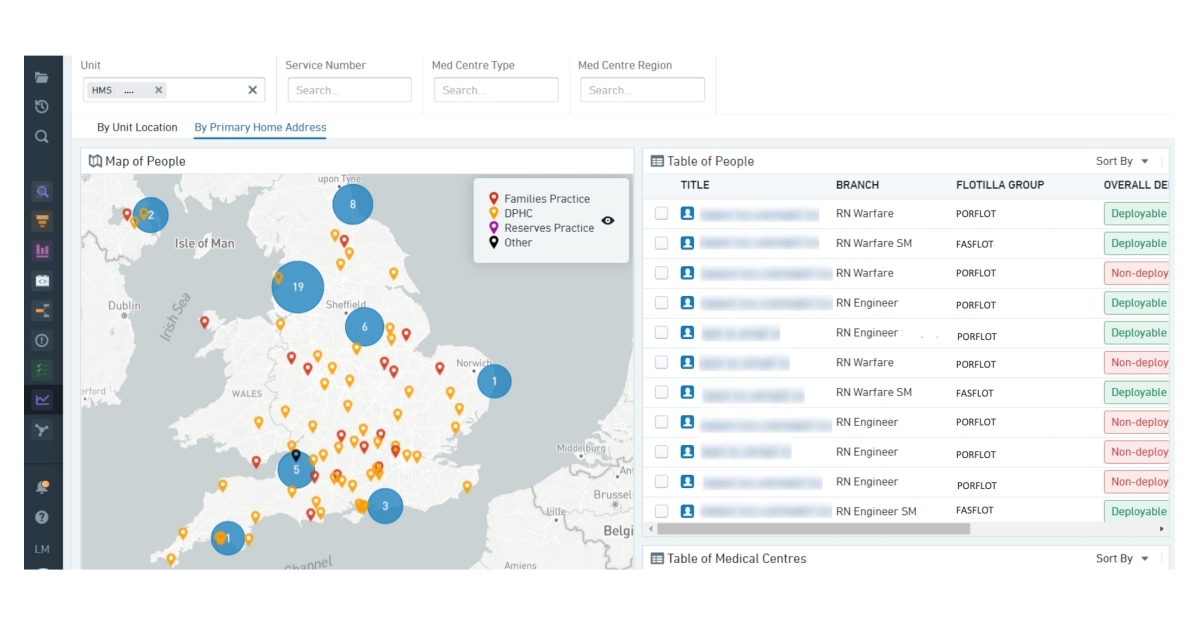Remove the HMS chip from the Unit filter
The height and width of the screenshot is (627, 1200).
point(158,89)
